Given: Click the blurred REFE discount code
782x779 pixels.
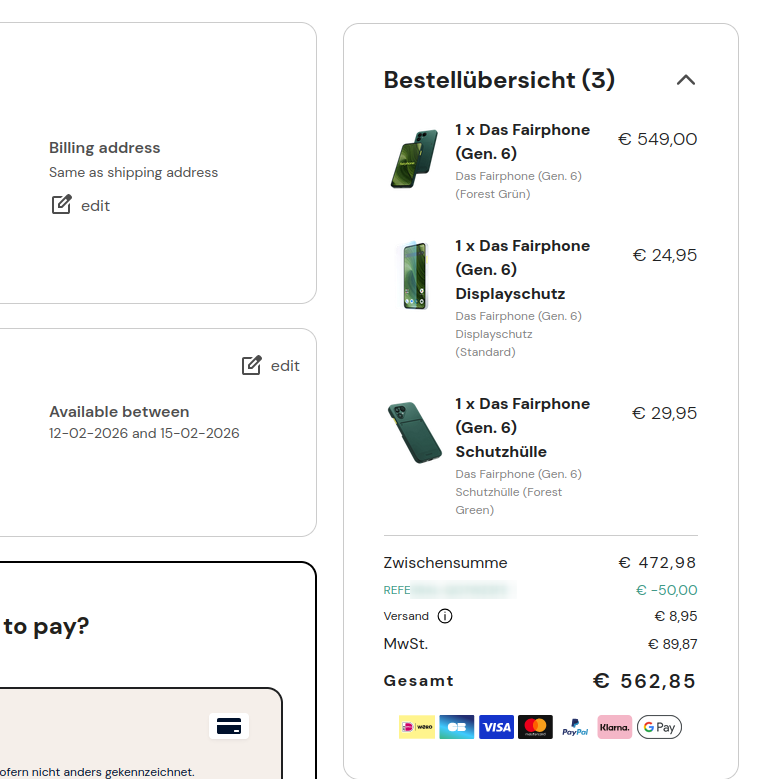Looking at the screenshot, I should (x=448, y=590).
